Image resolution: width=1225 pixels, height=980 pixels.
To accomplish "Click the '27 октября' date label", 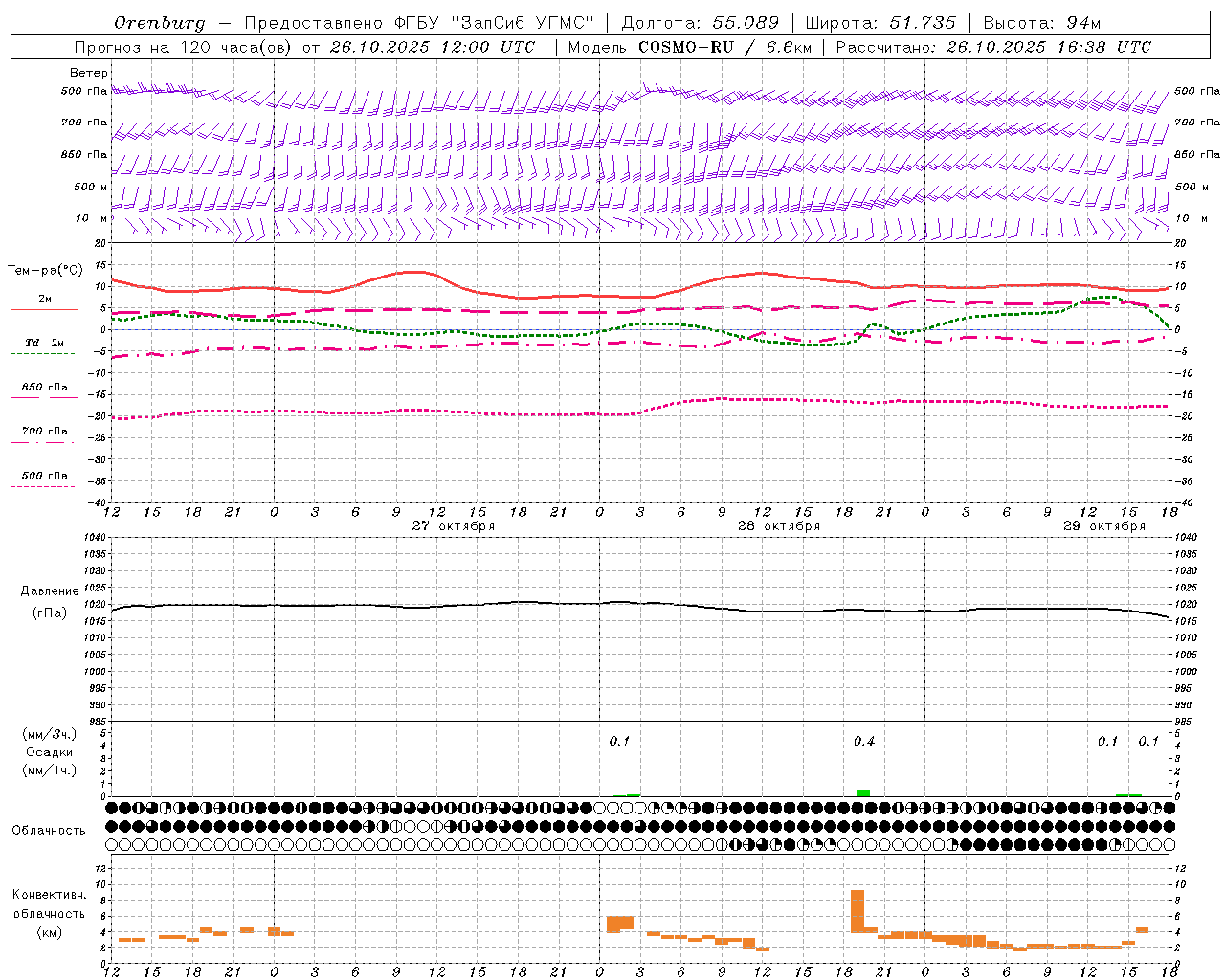I will 454,526.
